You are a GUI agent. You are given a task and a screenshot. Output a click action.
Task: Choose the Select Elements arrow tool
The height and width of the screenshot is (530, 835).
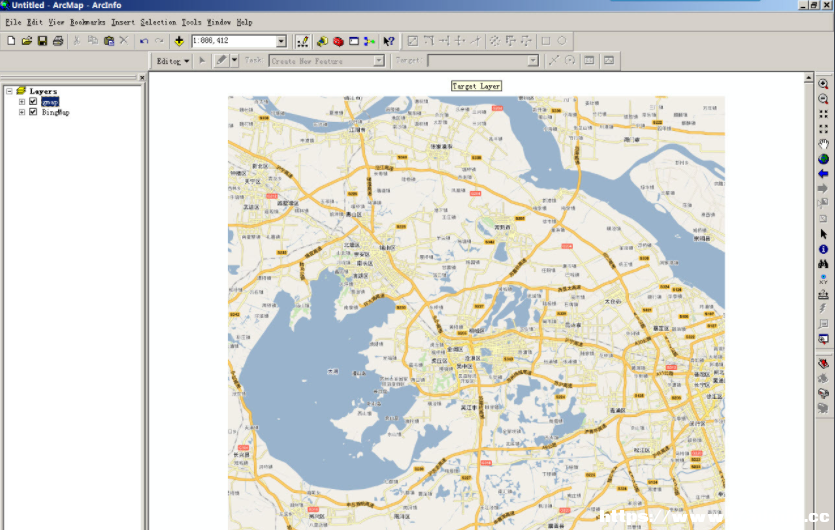pos(823,234)
